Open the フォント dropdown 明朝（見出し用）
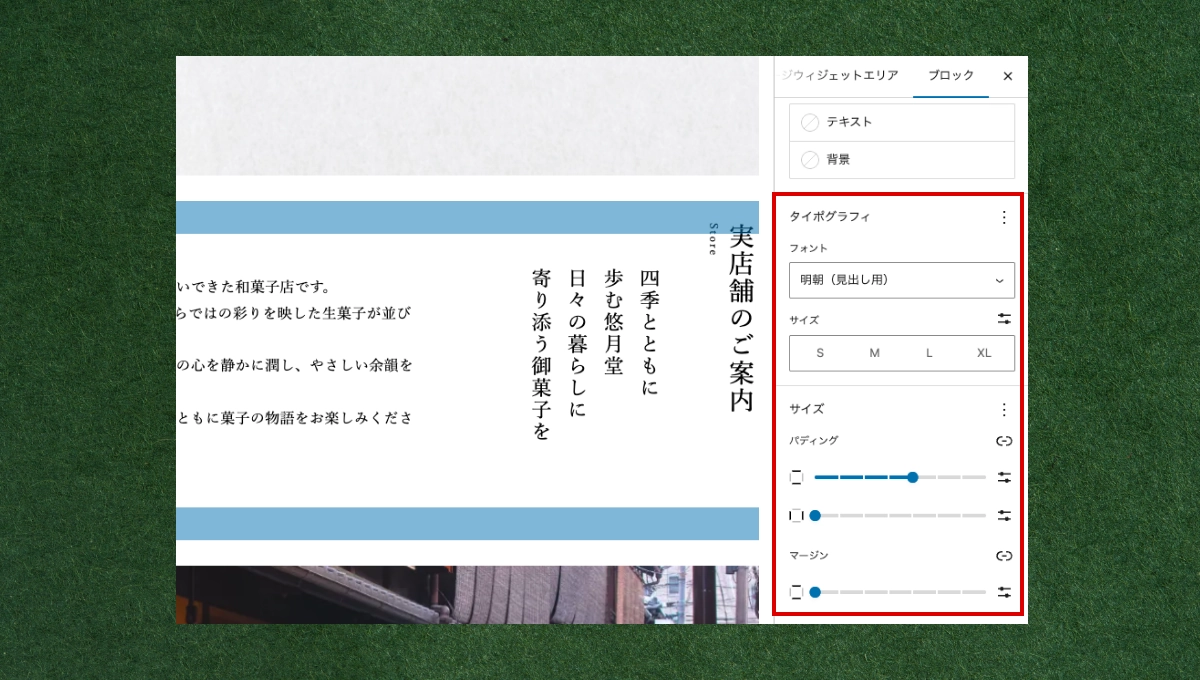This screenshot has height=680, width=1200. click(x=901, y=280)
